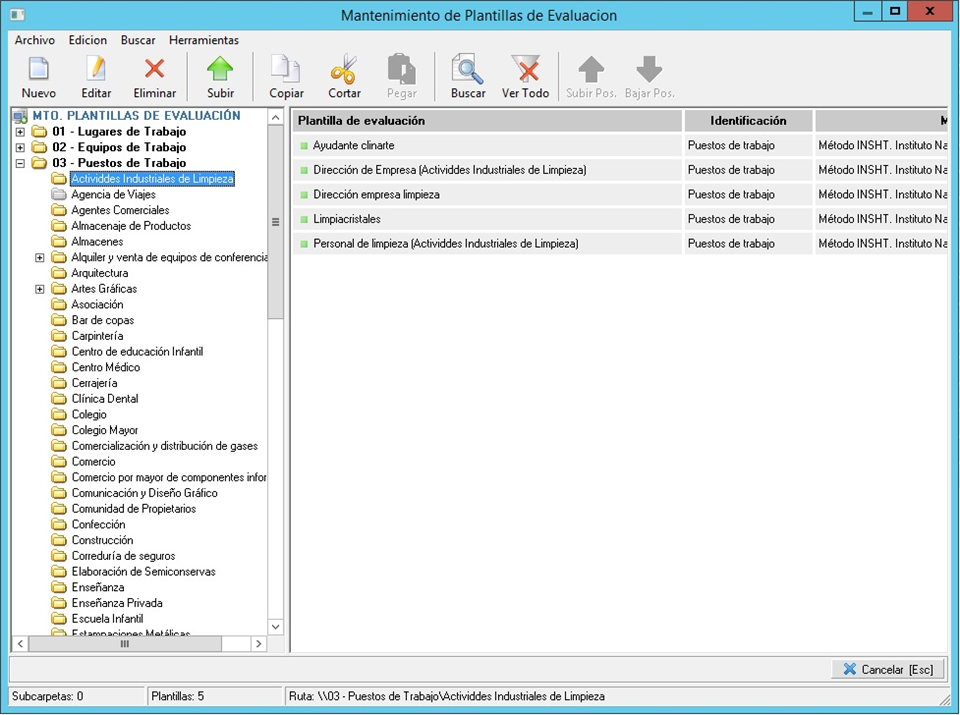Click the Subir green arrow icon

point(220,70)
